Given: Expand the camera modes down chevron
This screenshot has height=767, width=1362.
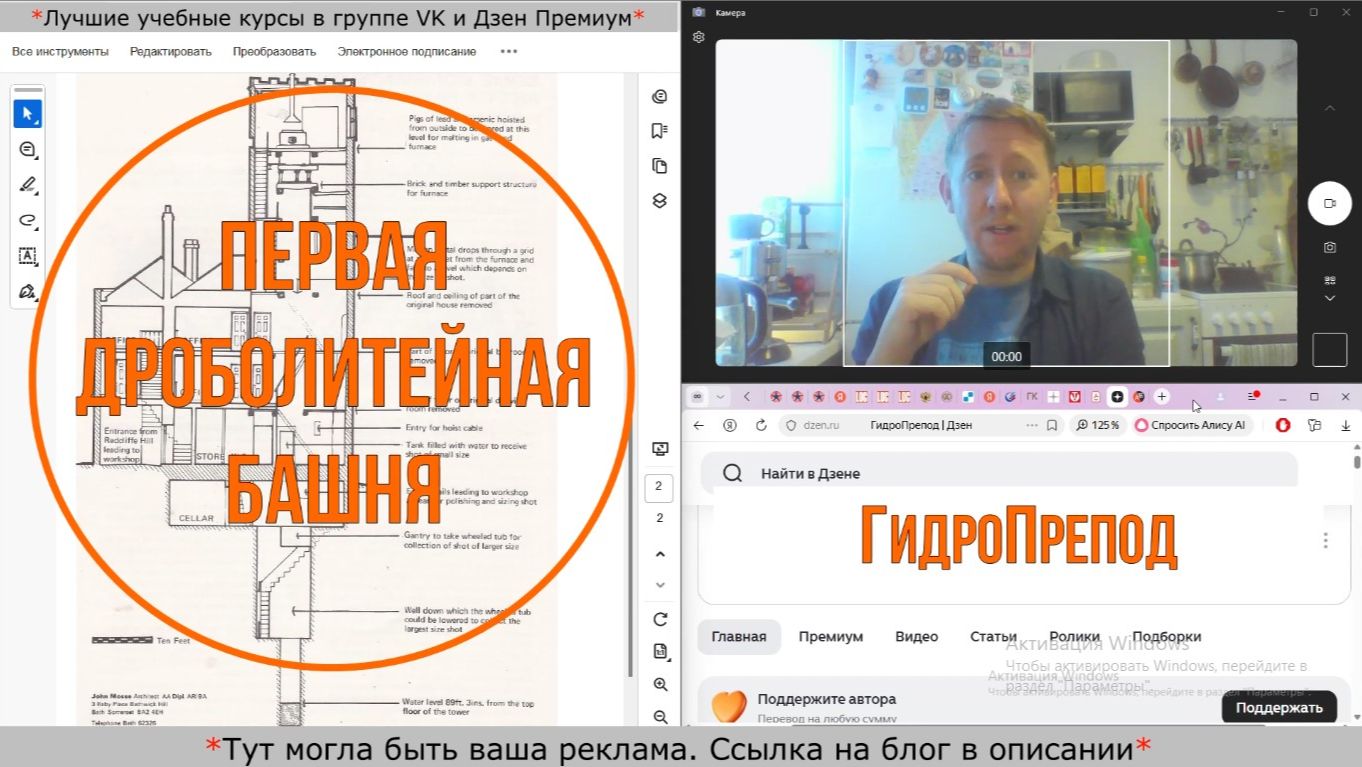Looking at the screenshot, I should [1330, 298].
